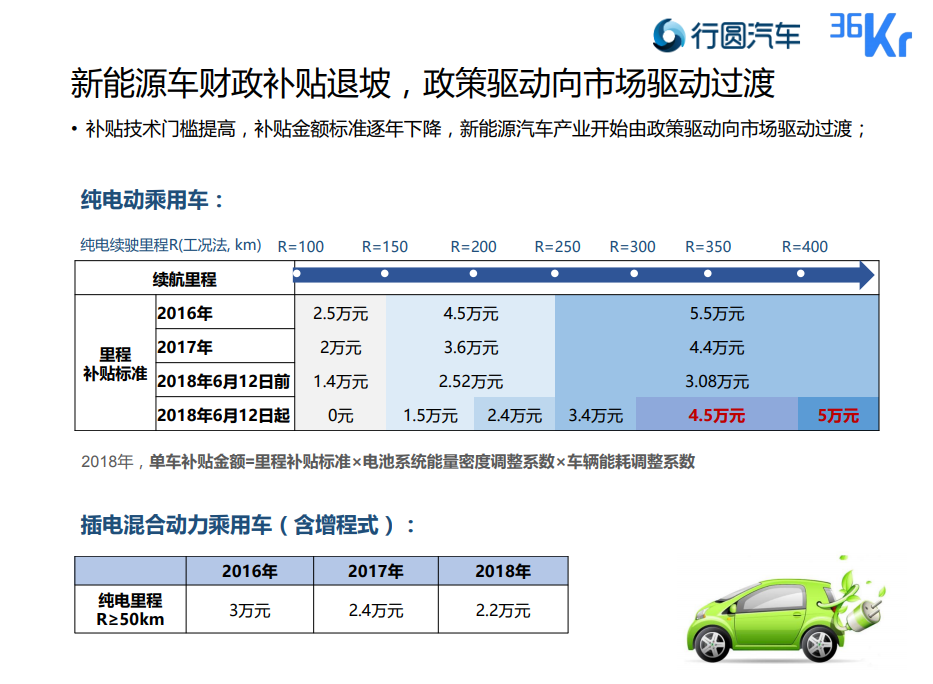Click the 2.5万元 cell
The height and width of the screenshot is (684, 933).
(x=340, y=313)
